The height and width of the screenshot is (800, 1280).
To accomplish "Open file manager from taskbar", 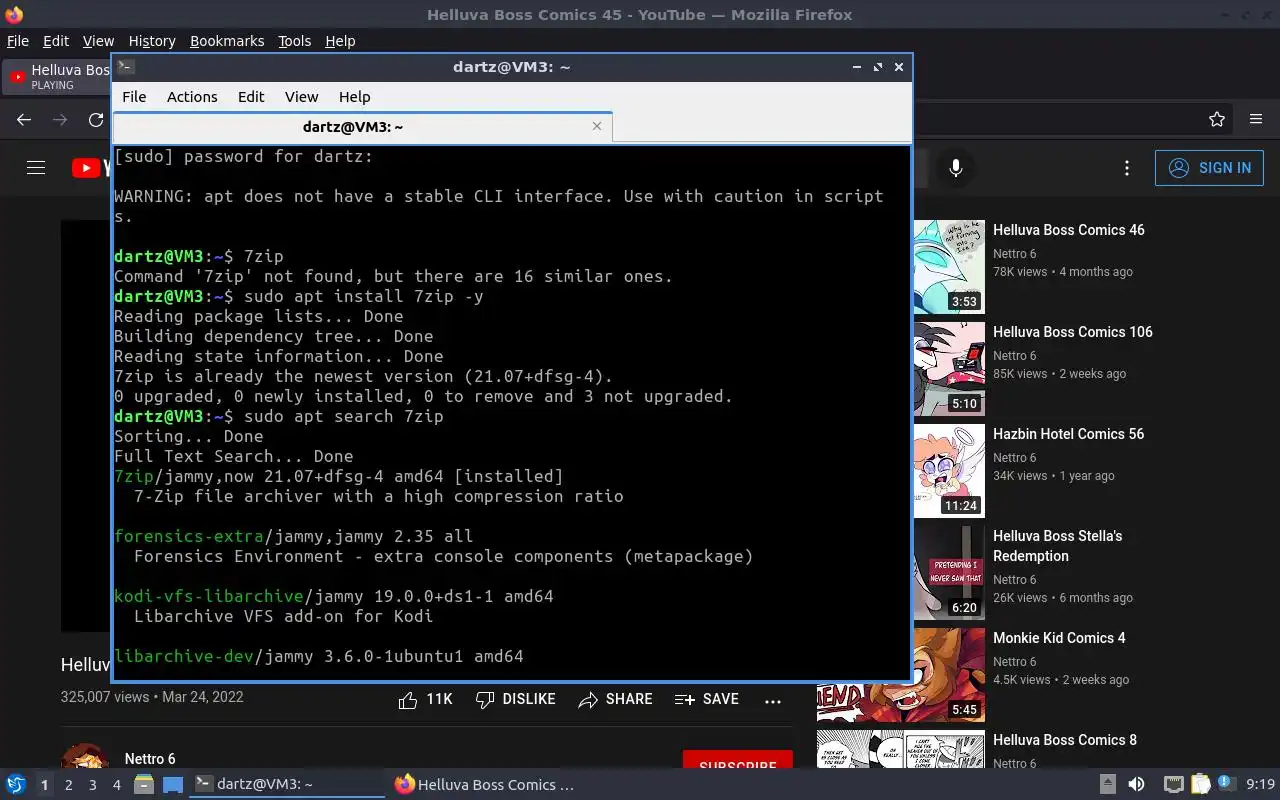I will click(x=144, y=785).
